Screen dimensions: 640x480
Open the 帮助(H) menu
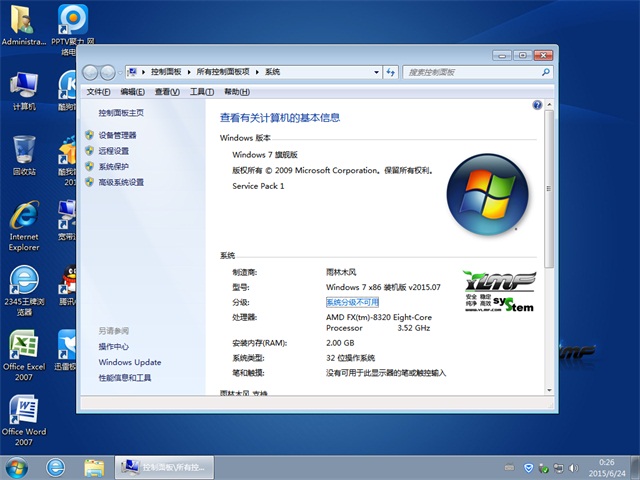click(x=237, y=92)
